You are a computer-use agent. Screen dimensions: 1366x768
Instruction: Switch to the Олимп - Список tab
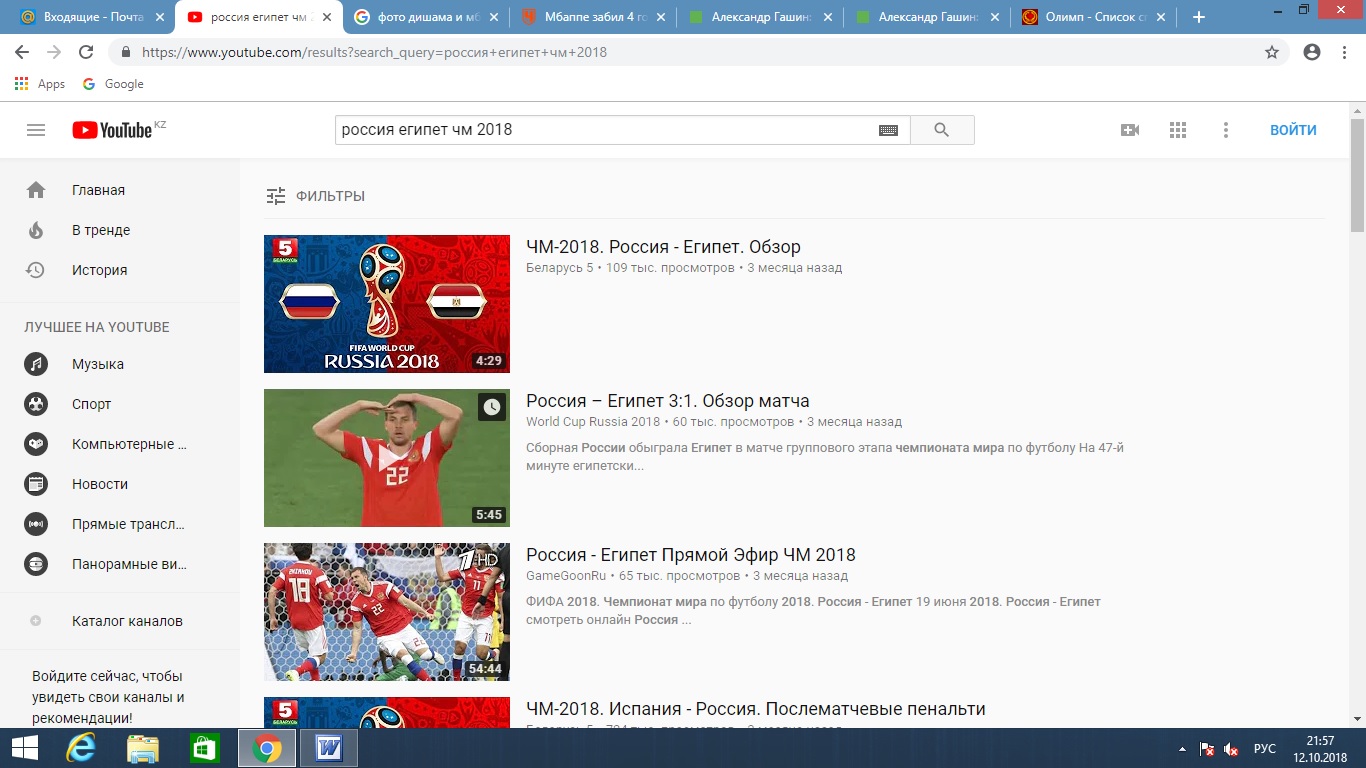pos(1094,17)
